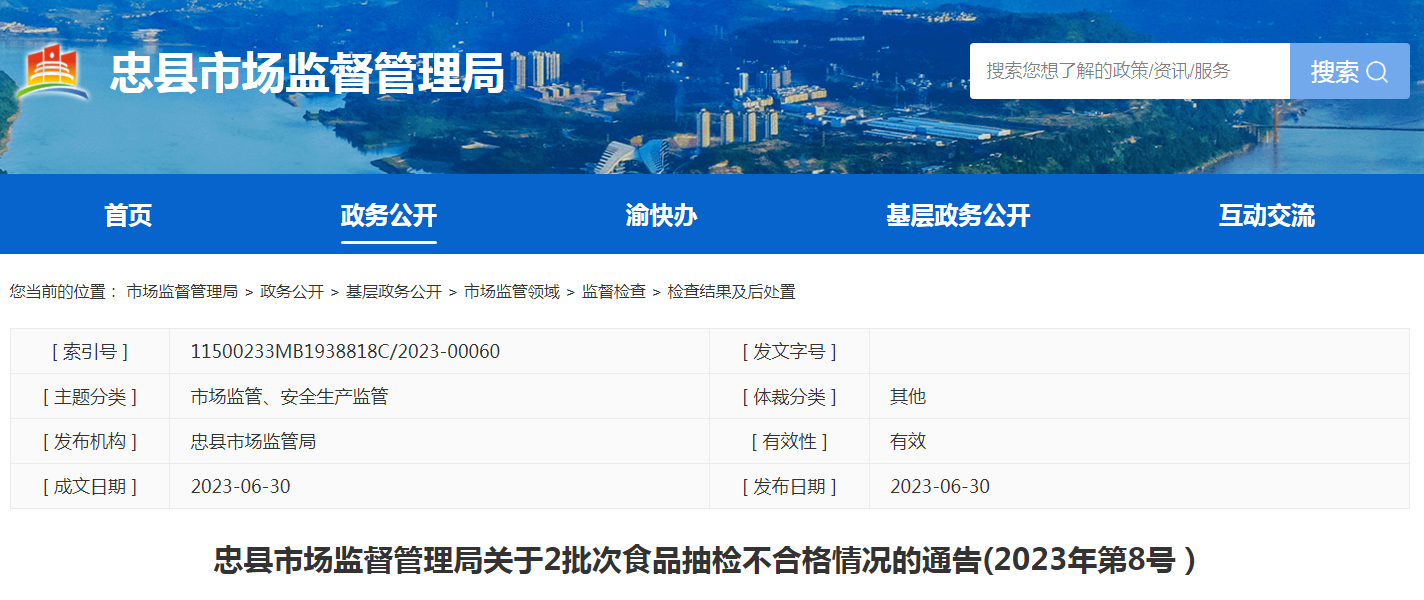This screenshot has height=600, width=1424.
Task: Select the index number 11500233MB1938818C/2023-00060
Action: click(346, 351)
